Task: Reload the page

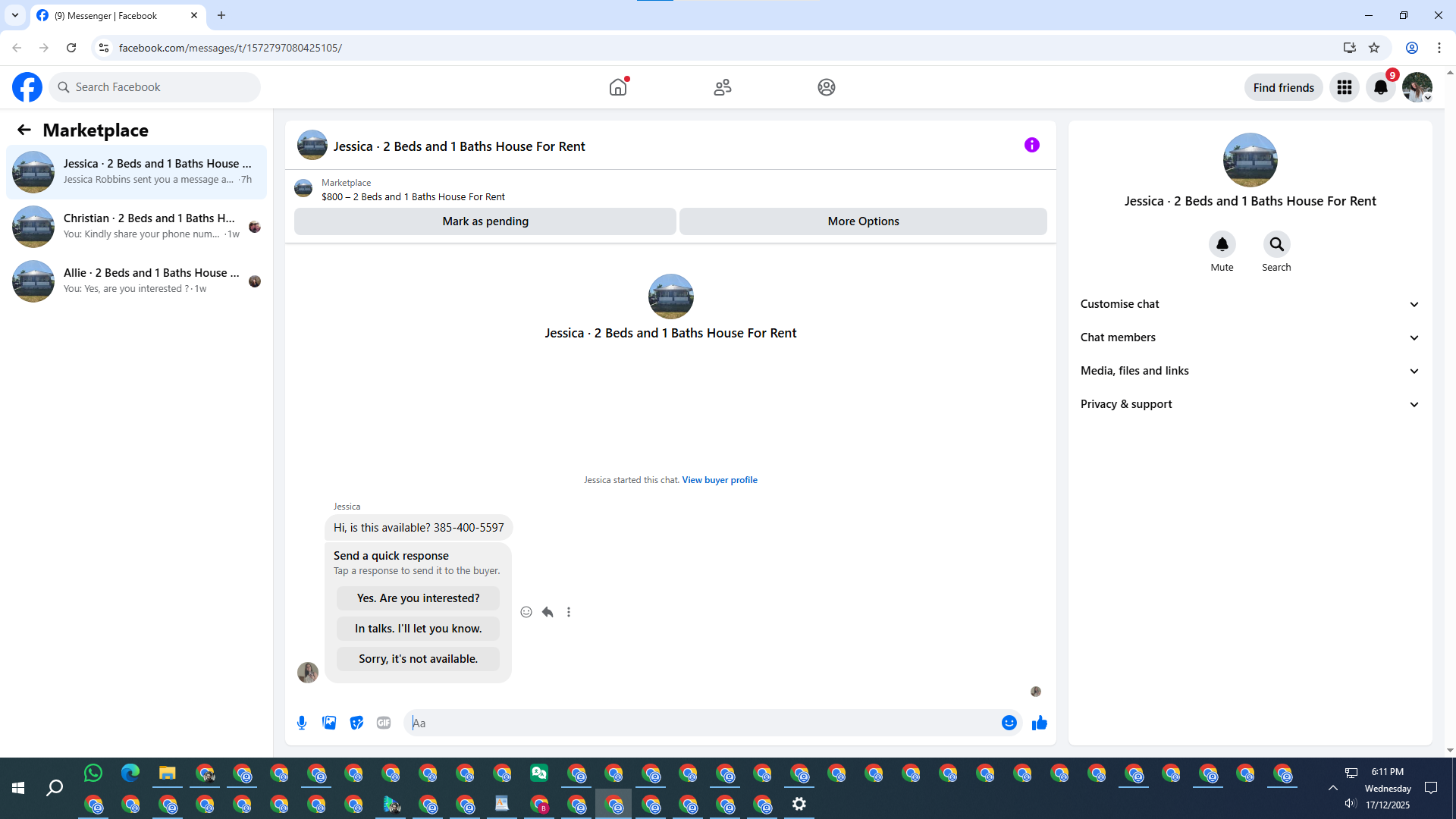Action: 71,48
